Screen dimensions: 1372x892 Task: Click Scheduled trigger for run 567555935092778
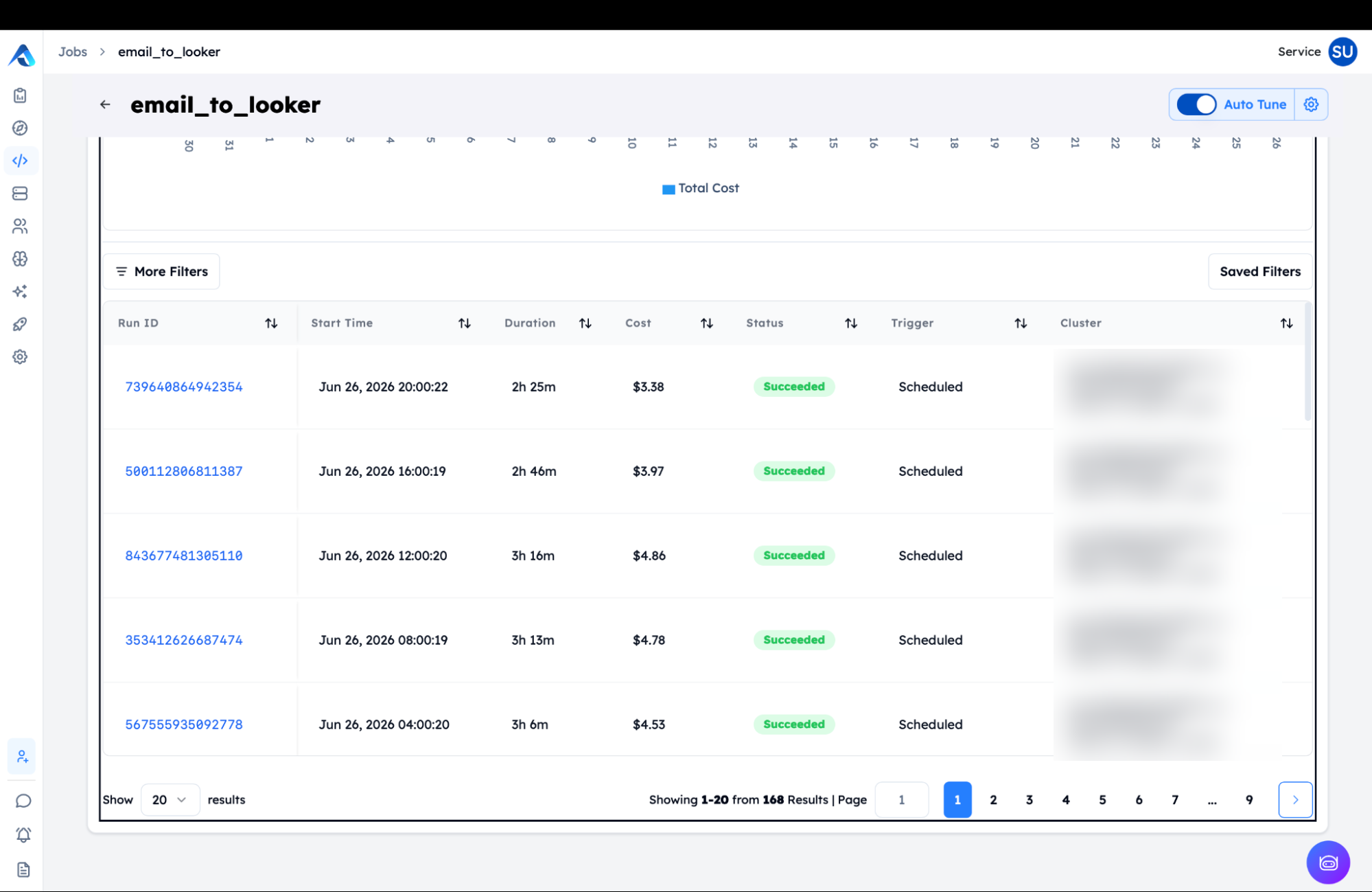pos(931,725)
